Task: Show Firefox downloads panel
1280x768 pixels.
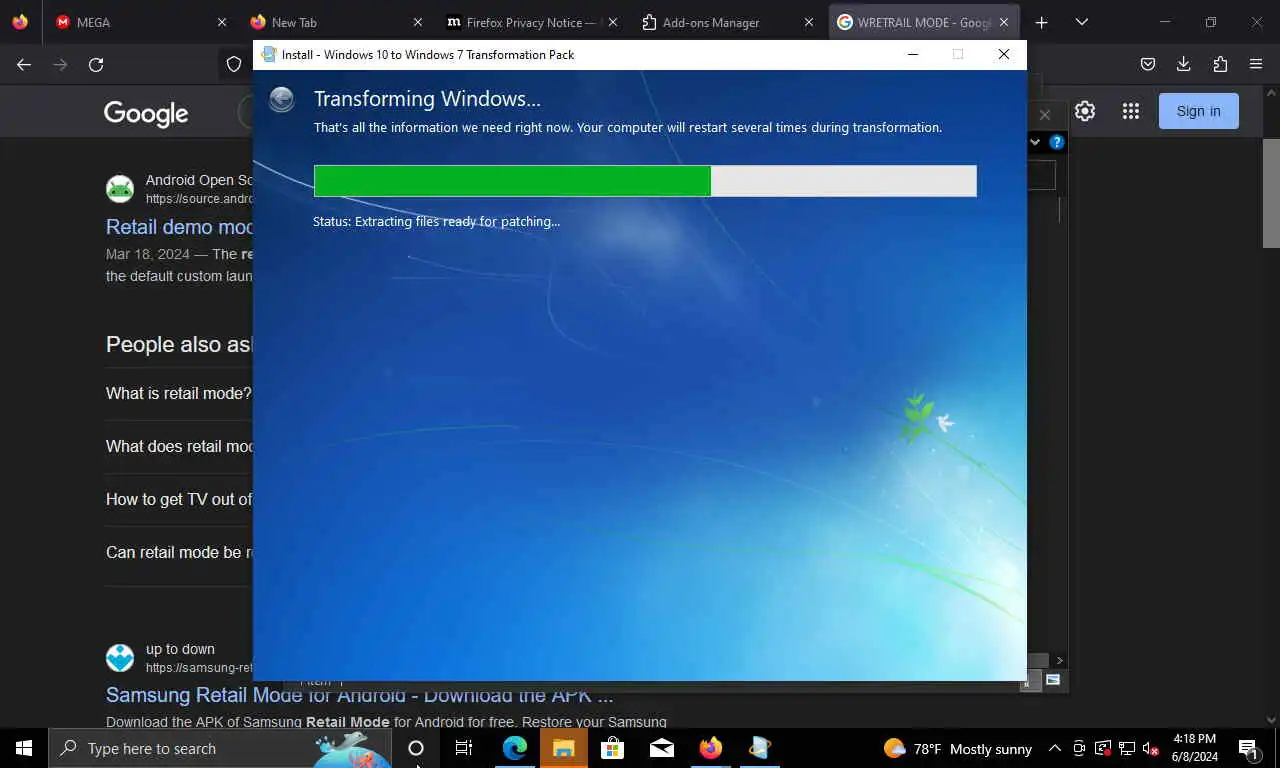Action: pyautogui.click(x=1184, y=64)
